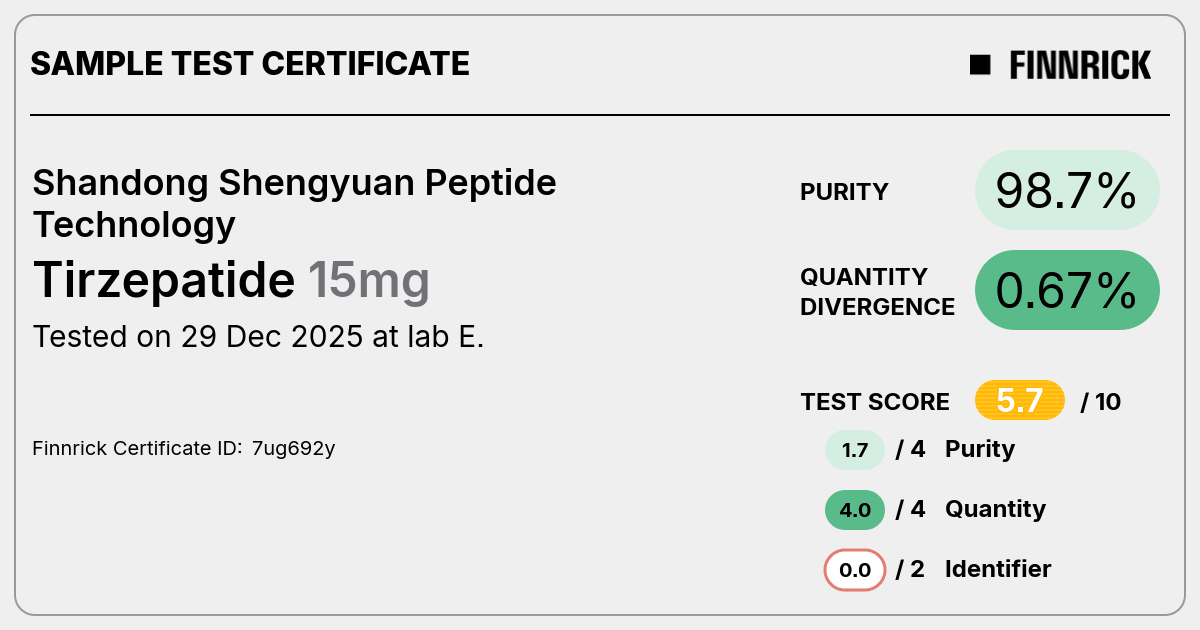Click the Tirzepatide product name
Screen dimensions: 1200x630
tap(164, 280)
